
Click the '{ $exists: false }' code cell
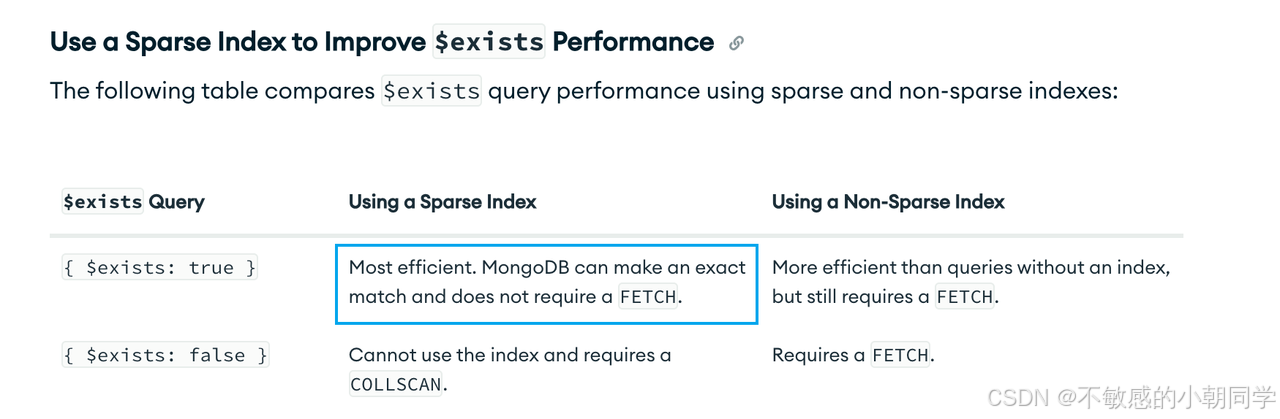(165, 355)
